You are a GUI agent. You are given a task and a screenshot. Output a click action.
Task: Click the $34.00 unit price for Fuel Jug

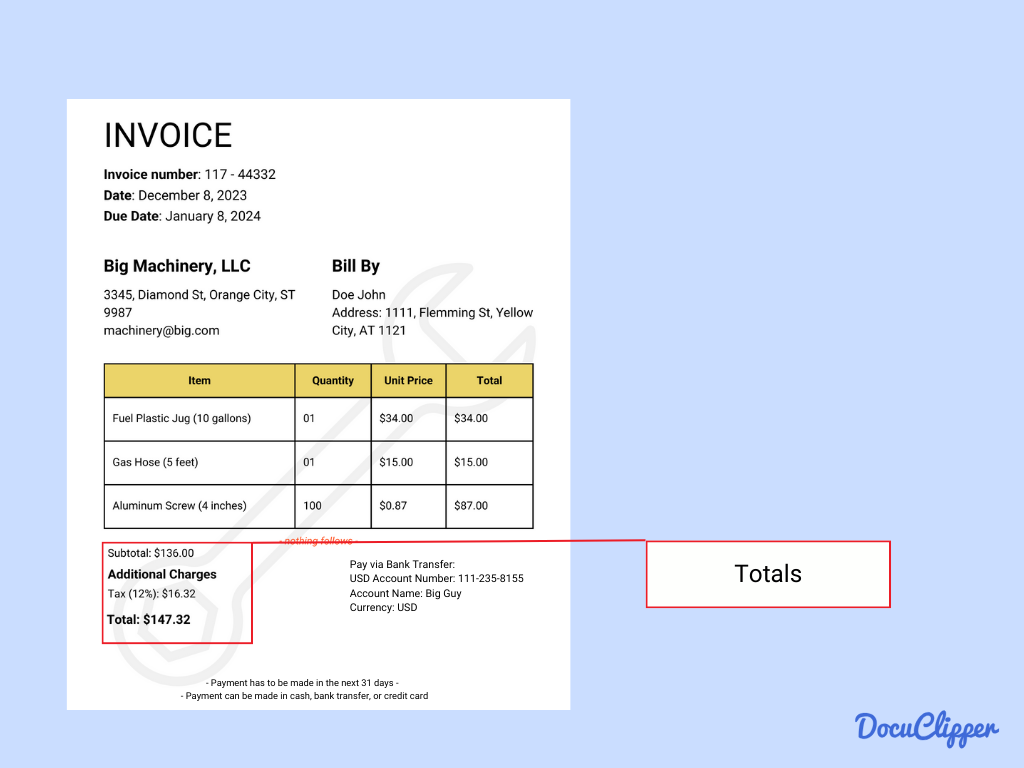(408, 419)
